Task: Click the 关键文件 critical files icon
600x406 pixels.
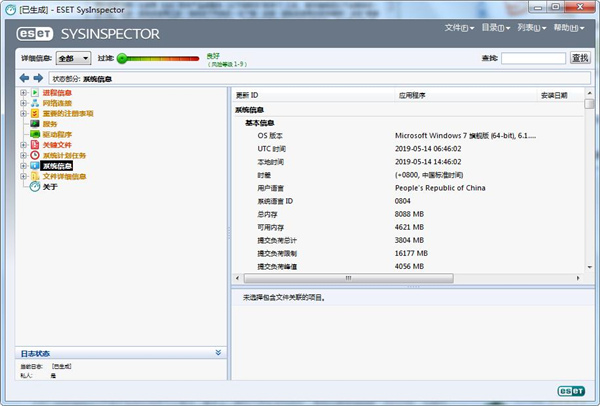Action: click(35, 145)
